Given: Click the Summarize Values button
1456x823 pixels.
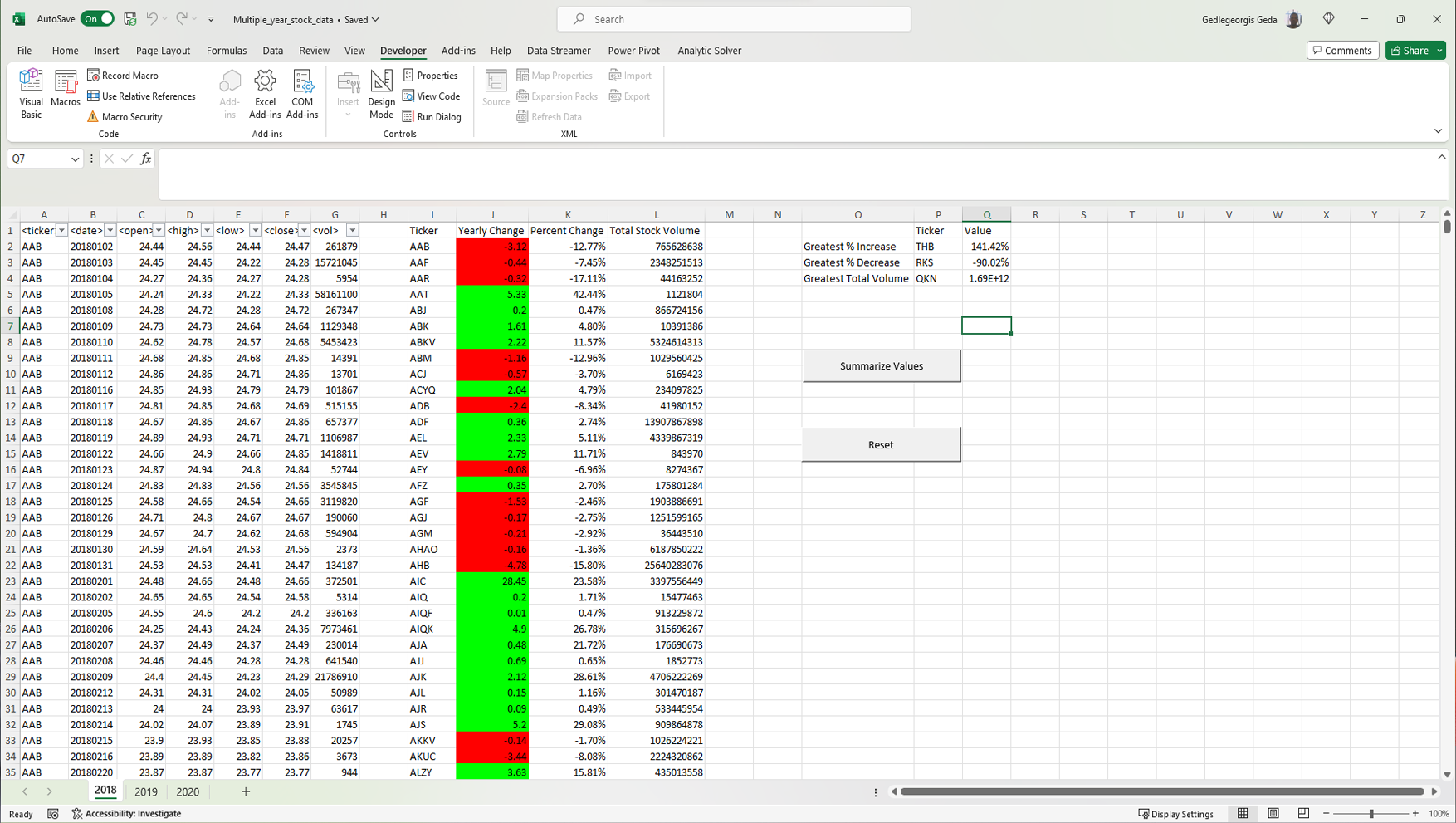Looking at the screenshot, I should pos(881,366).
